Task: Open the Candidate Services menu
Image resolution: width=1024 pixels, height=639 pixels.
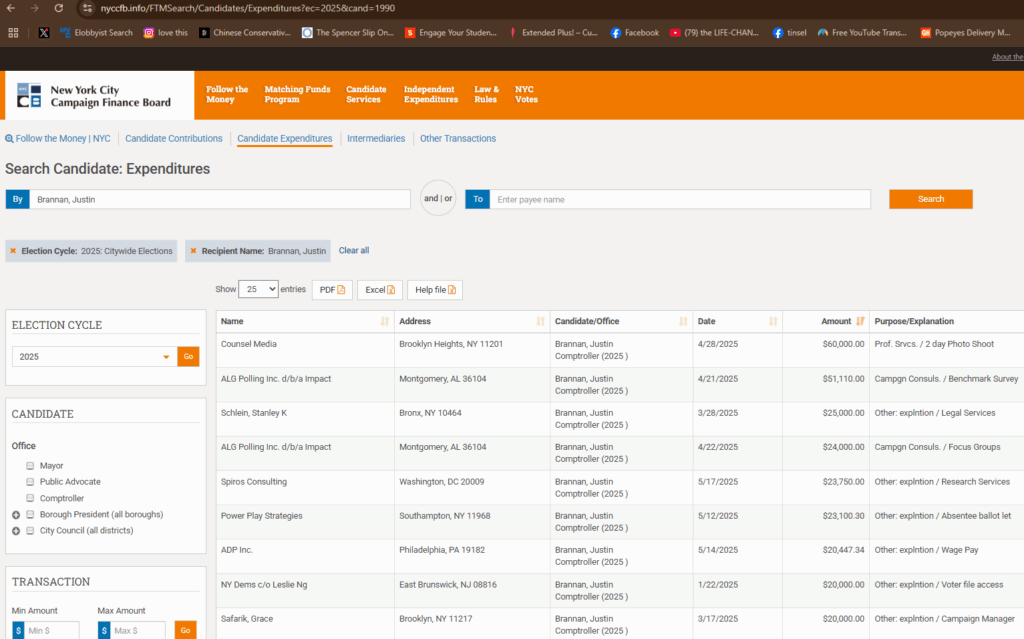Action: (x=366, y=95)
